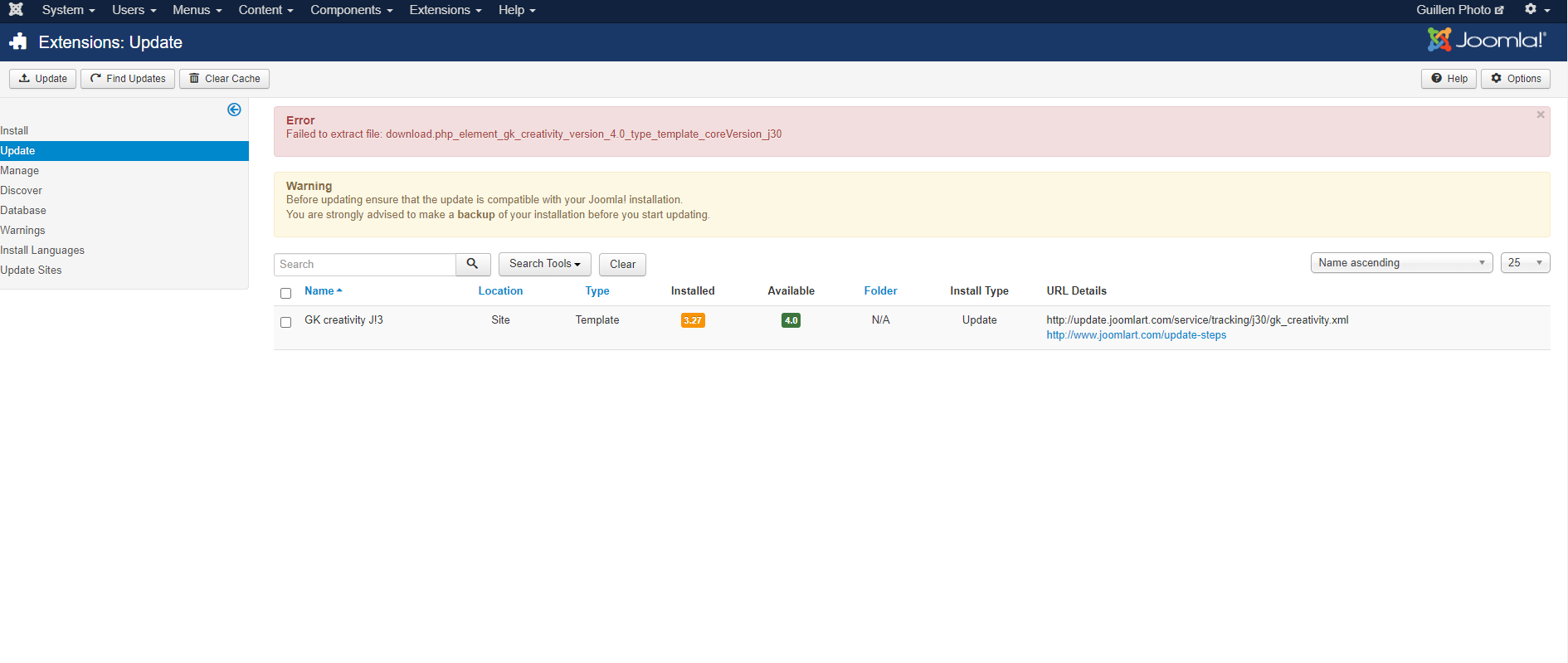Open the System menu
Viewport: 1568px width, 663px height.
[x=68, y=10]
